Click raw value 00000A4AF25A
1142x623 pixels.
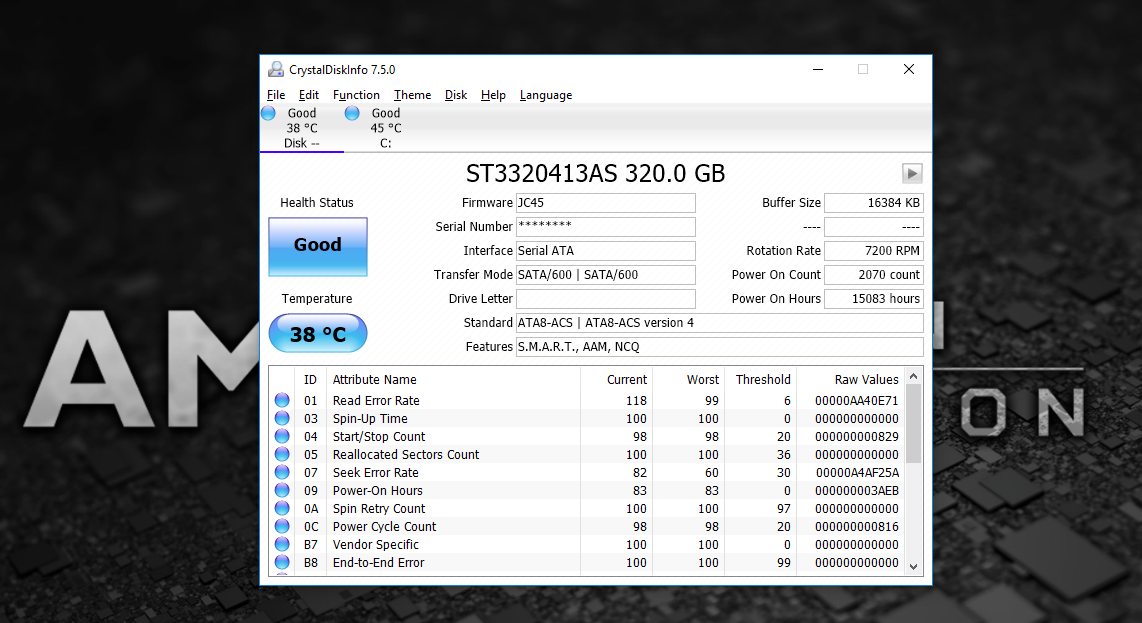coord(857,472)
